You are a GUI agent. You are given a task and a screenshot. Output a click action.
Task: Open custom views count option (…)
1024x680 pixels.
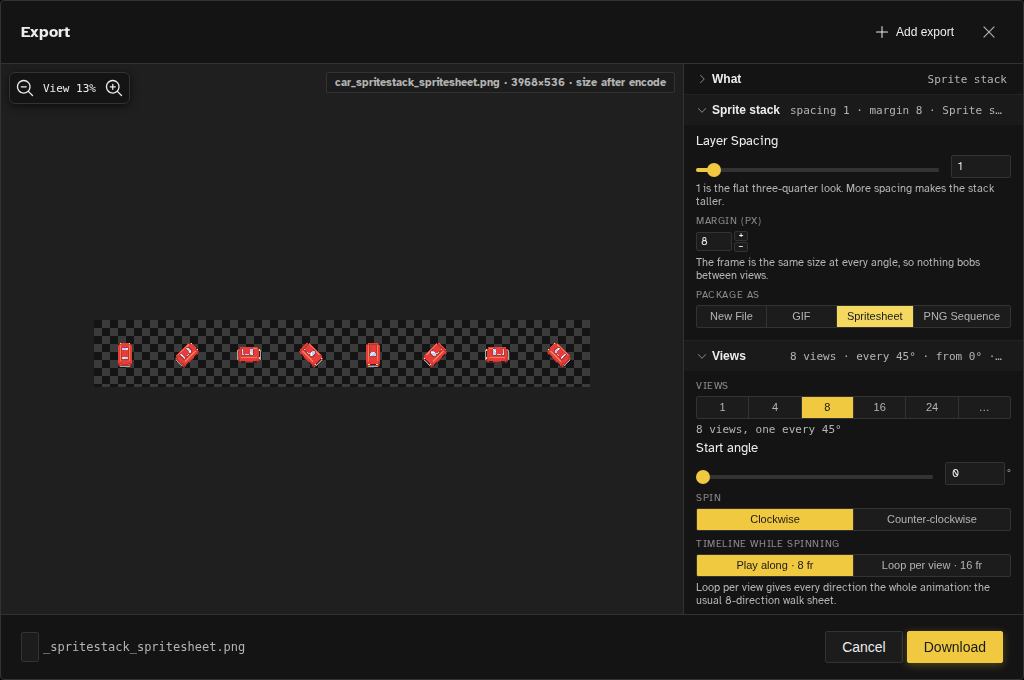click(984, 407)
